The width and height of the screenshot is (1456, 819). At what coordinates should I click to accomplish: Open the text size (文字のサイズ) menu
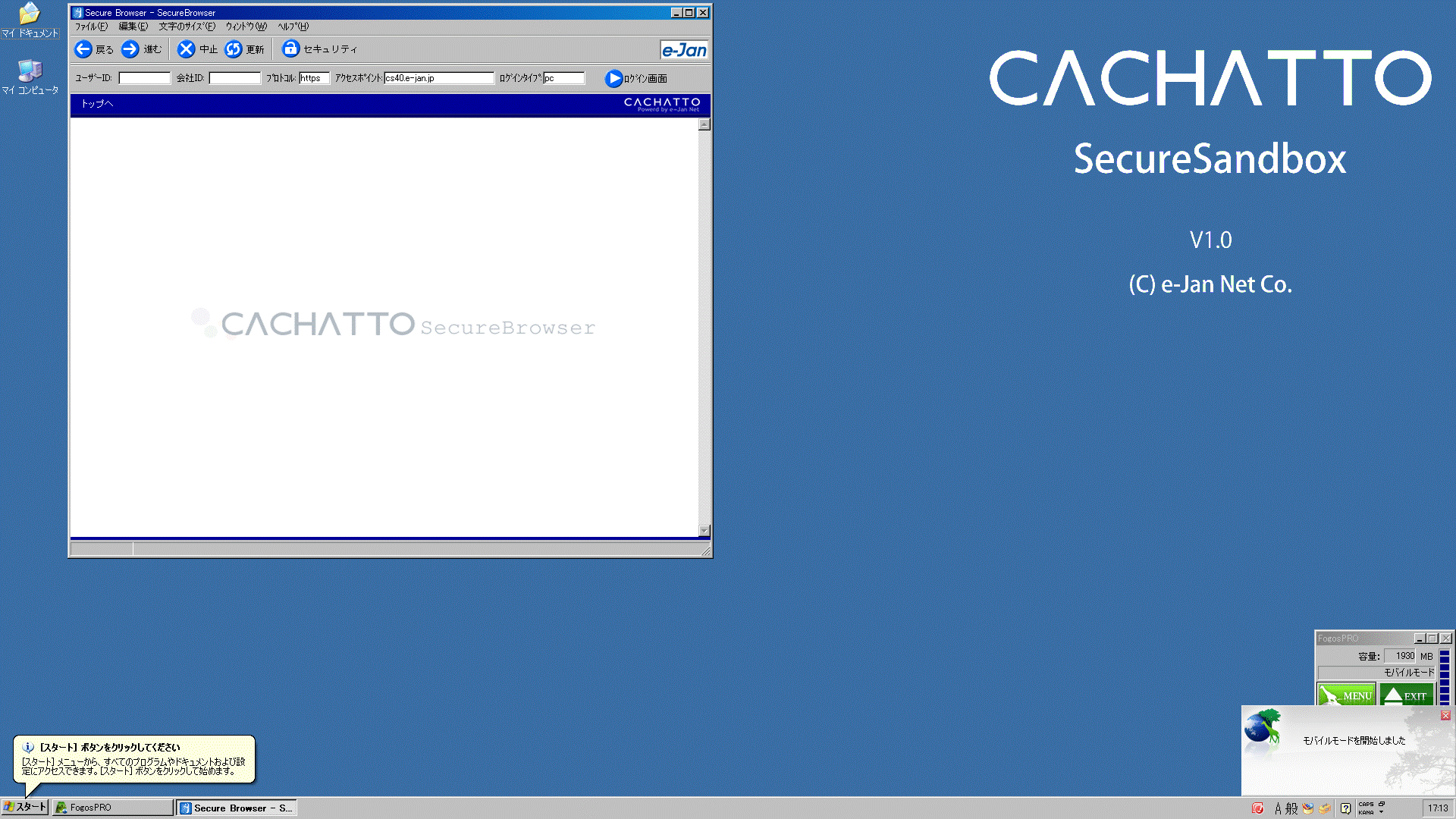[187, 27]
